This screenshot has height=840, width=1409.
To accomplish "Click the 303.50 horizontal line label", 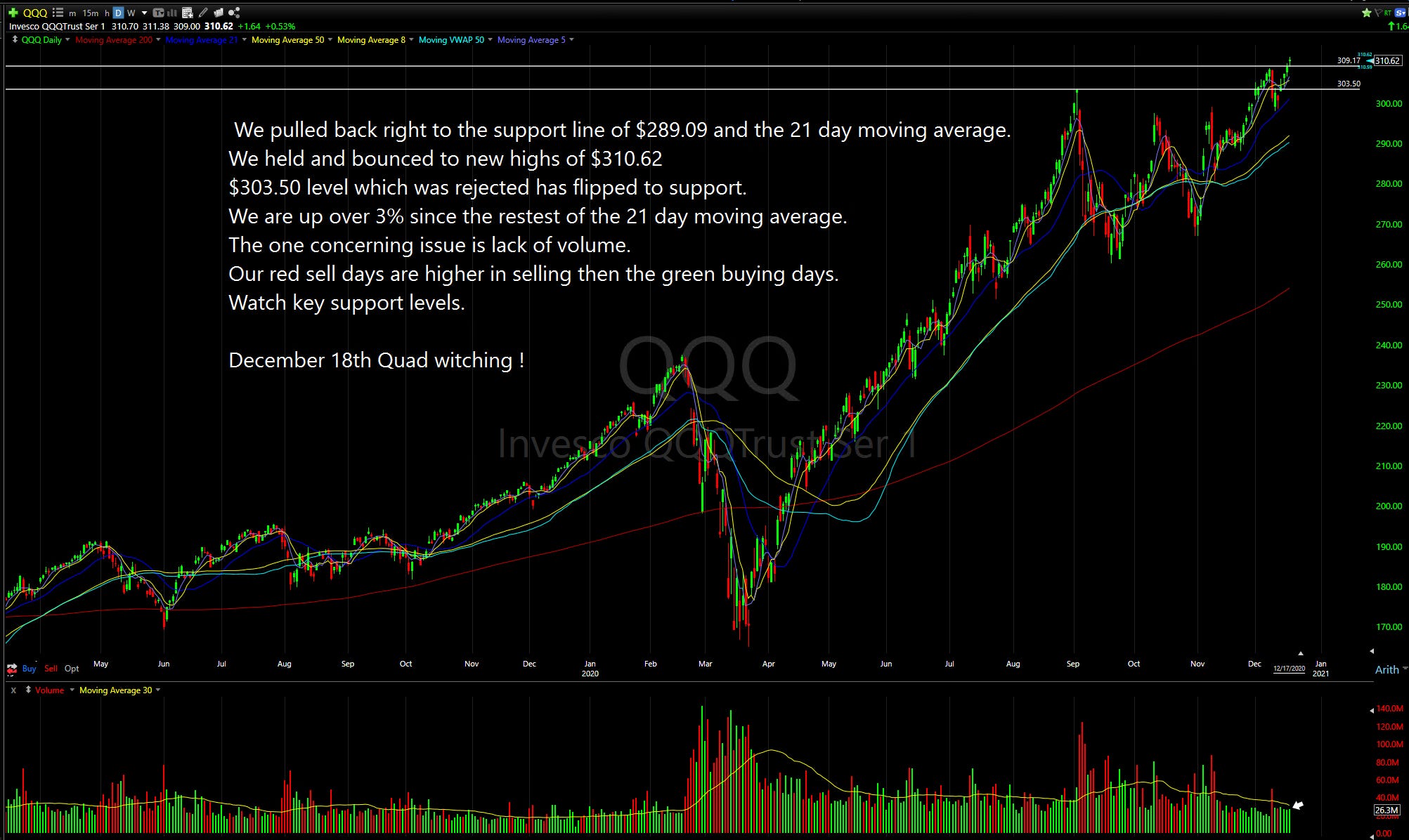I will point(1349,84).
